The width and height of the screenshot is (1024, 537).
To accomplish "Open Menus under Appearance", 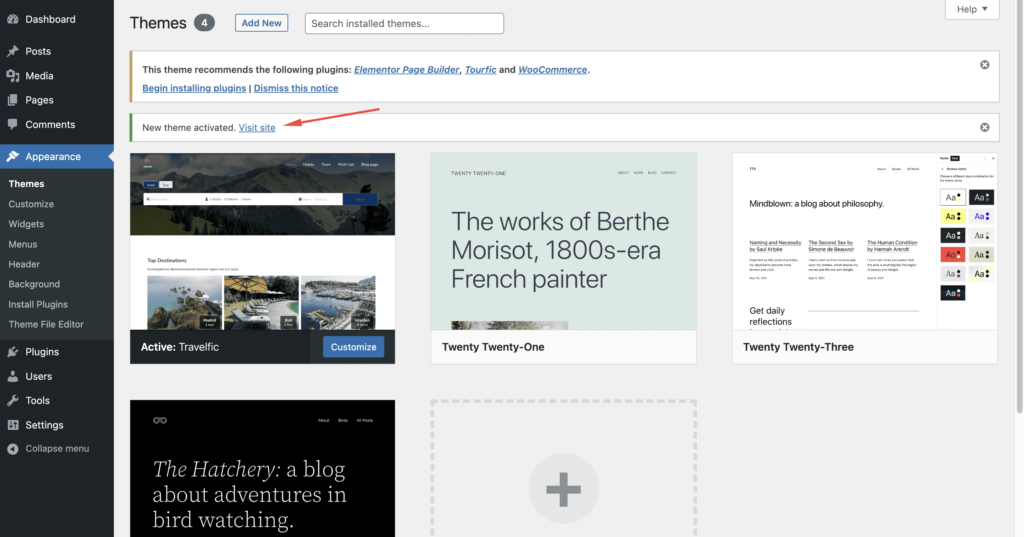I will click(23, 244).
